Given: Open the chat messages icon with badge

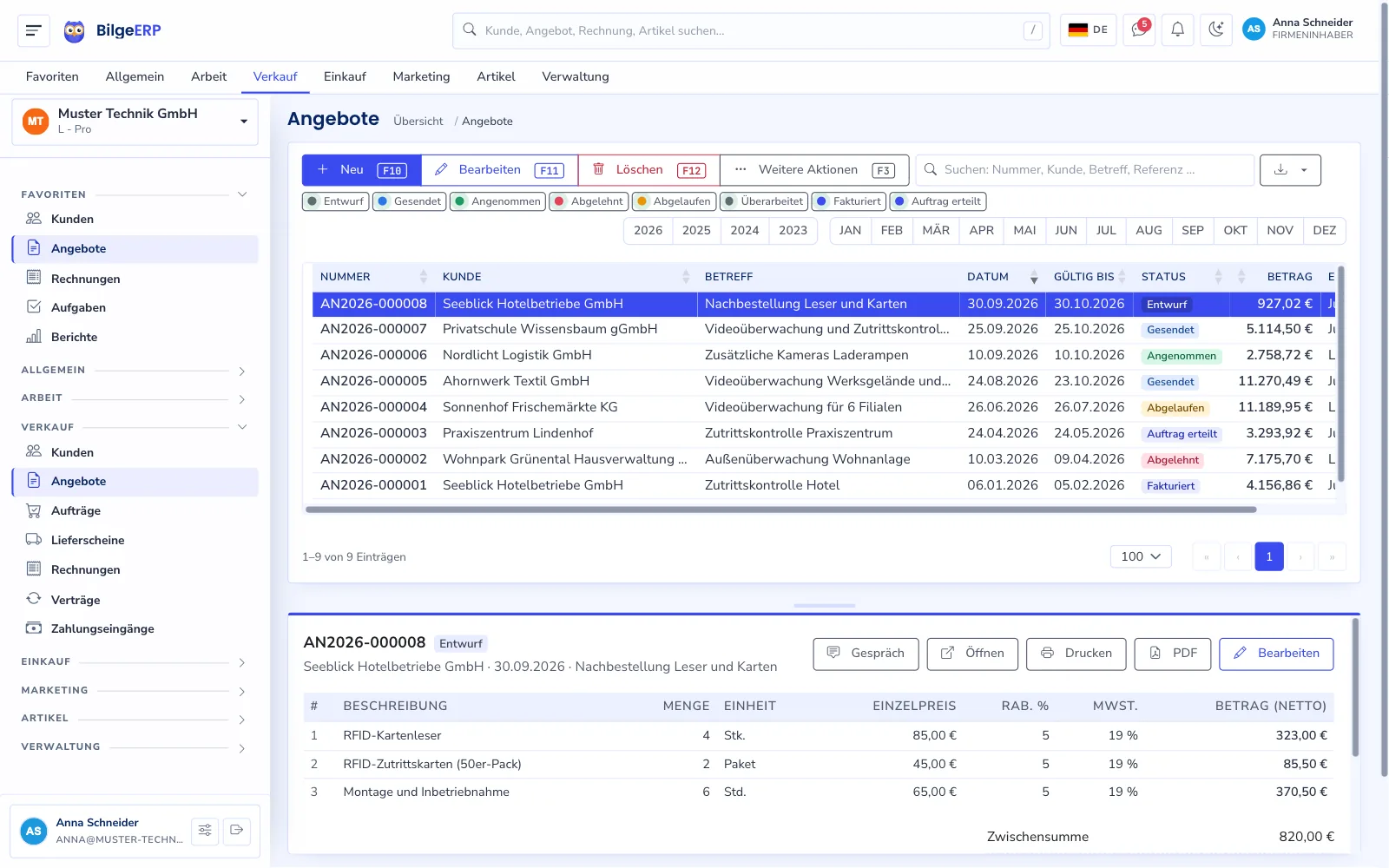Looking at the screenshot, I should tap(1138, 30).
